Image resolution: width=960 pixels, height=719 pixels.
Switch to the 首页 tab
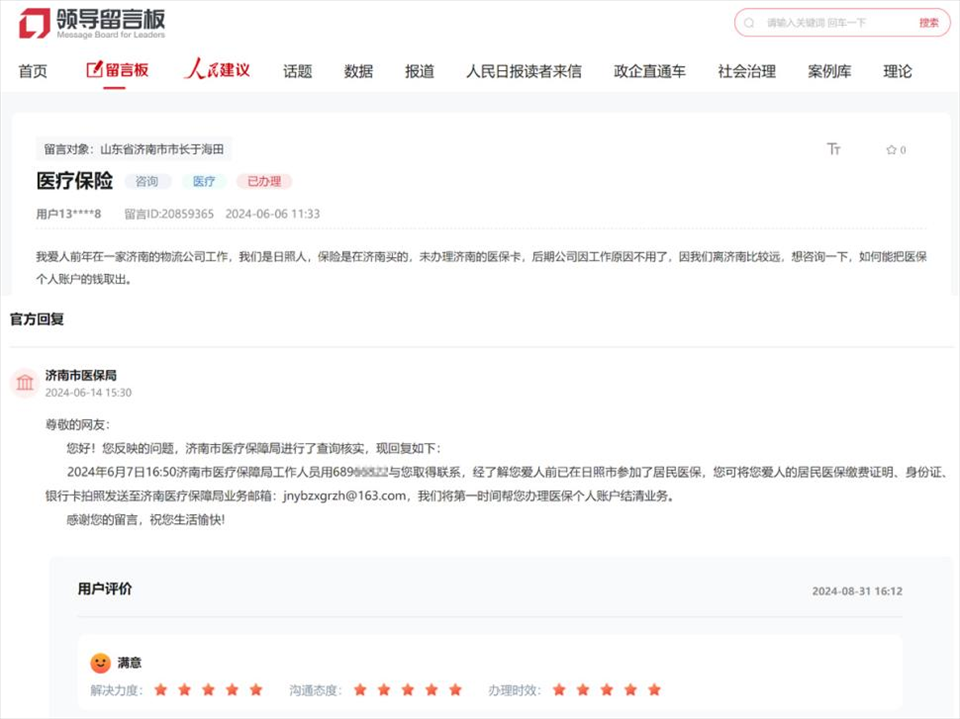tap(33, 71)
